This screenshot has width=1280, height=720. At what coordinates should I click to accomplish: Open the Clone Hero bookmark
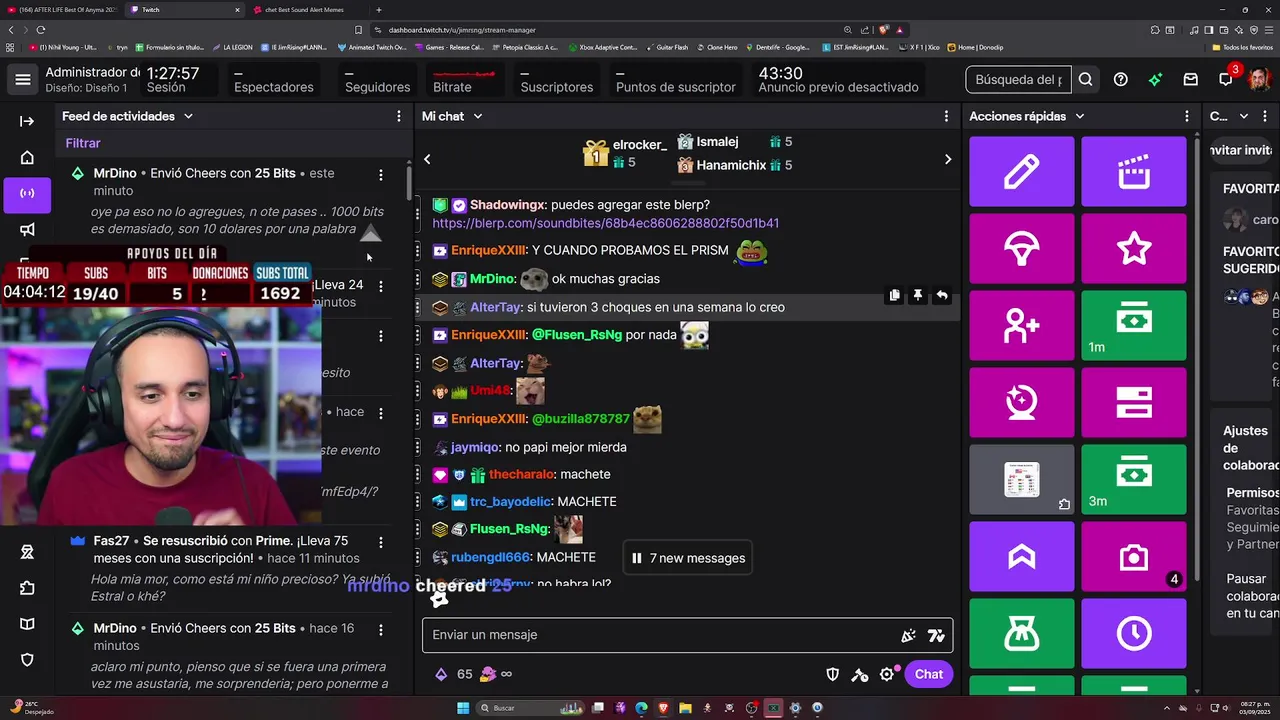pyautogui.click(x=716, y=47)
